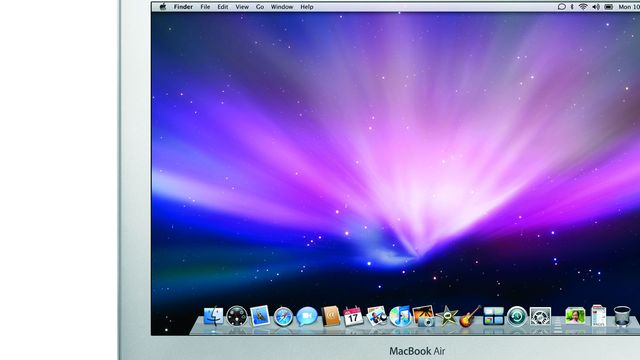The image size is (640, 360).
Task: Open the Help menu
Action: 307,7
